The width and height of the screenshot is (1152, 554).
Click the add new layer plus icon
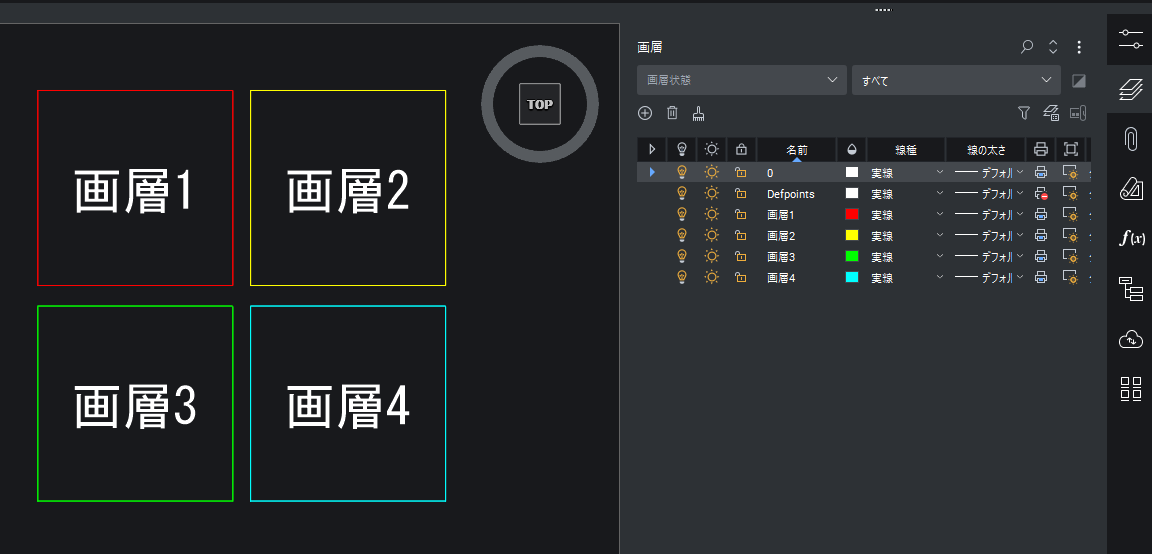[645, 114]
